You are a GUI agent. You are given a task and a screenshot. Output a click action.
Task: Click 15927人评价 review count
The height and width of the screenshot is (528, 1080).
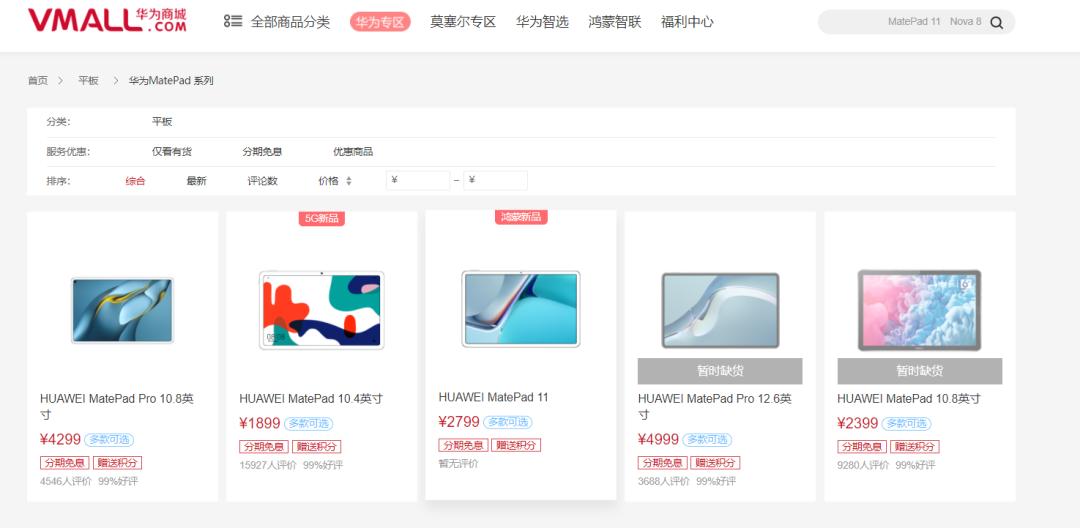click(x=268, y=465)
